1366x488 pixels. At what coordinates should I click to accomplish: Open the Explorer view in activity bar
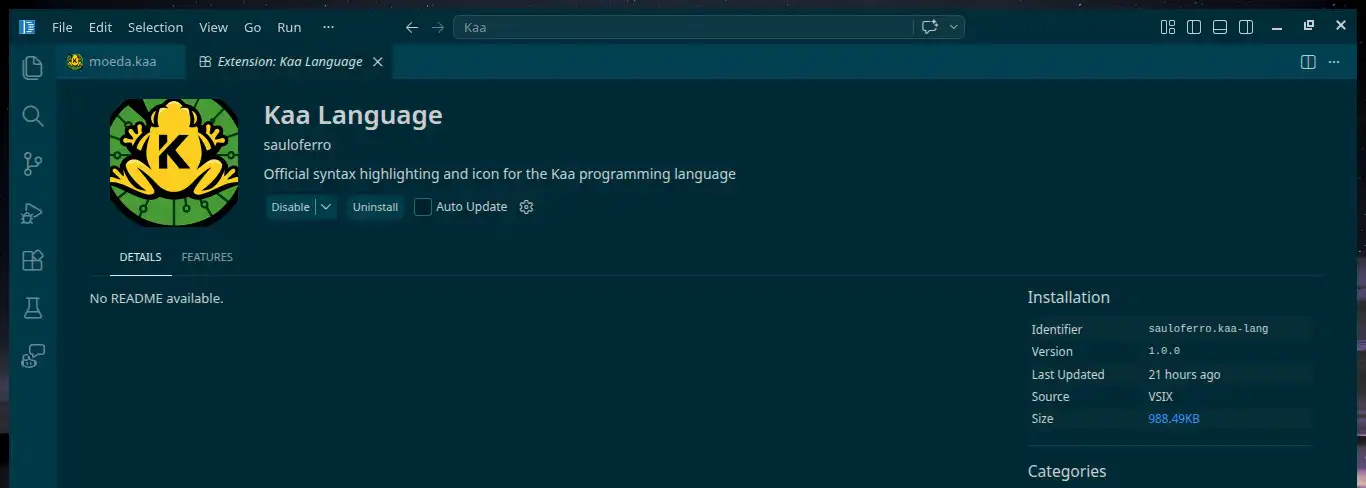click(x=33, y=68)
